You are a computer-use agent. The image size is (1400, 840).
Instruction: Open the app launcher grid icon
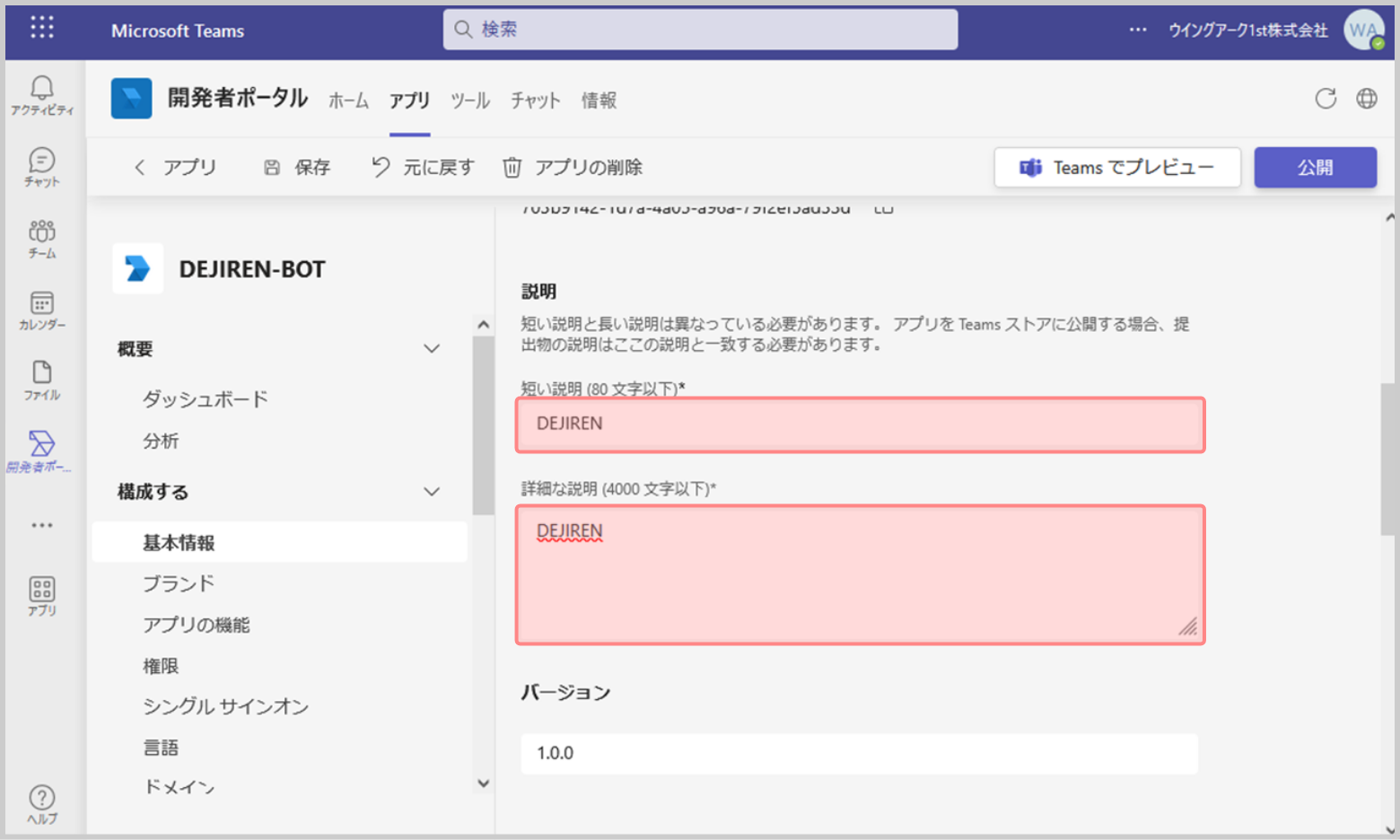click(x=41, y=28)
